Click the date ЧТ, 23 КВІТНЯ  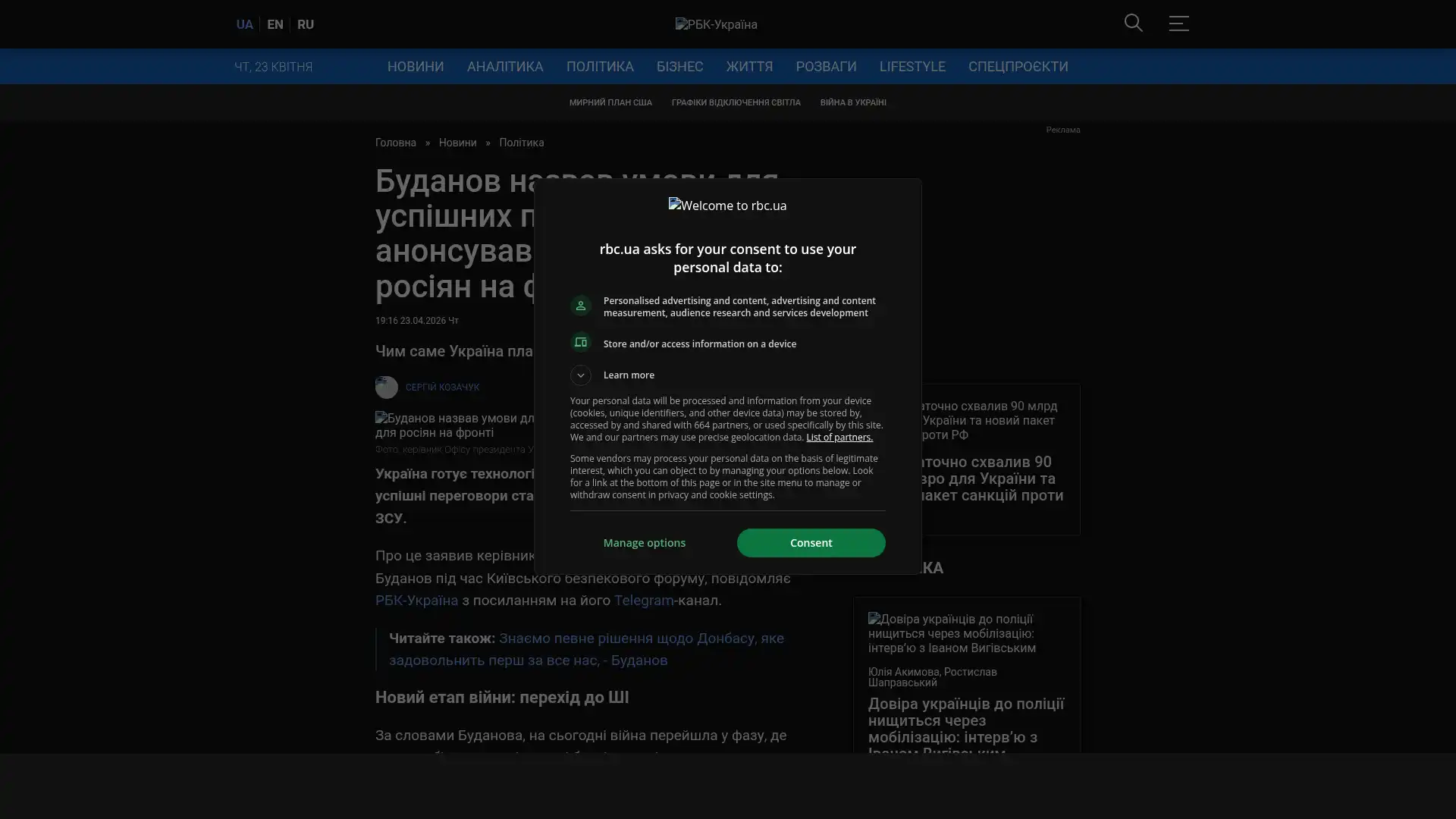274,67
